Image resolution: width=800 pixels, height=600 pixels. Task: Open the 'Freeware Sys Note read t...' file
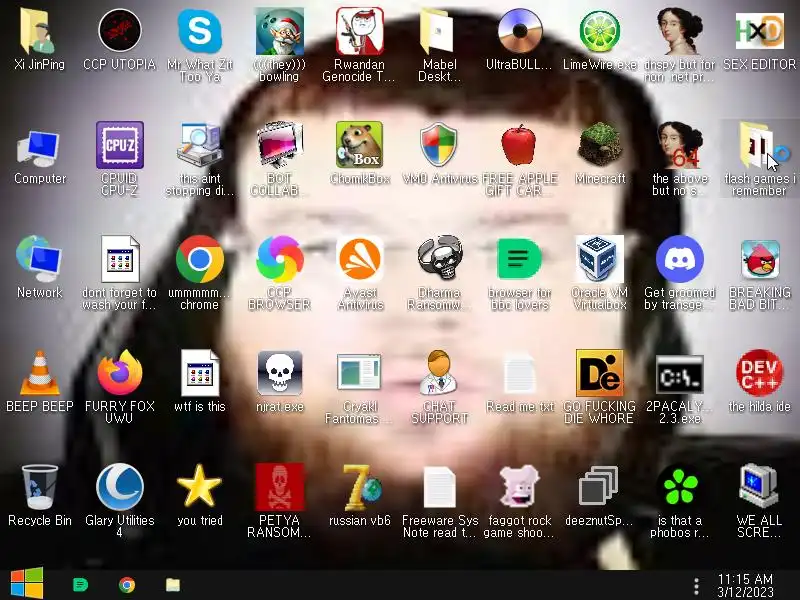pyautogui.click(x=439, y=488)
